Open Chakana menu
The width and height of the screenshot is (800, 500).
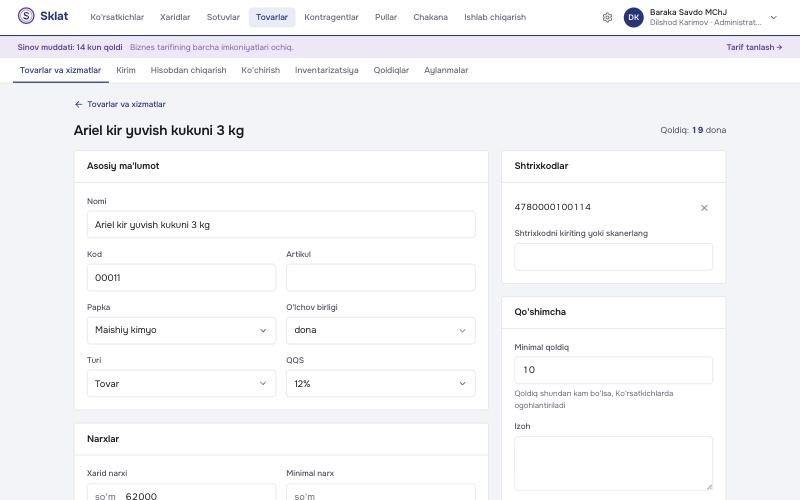[431, 17]
